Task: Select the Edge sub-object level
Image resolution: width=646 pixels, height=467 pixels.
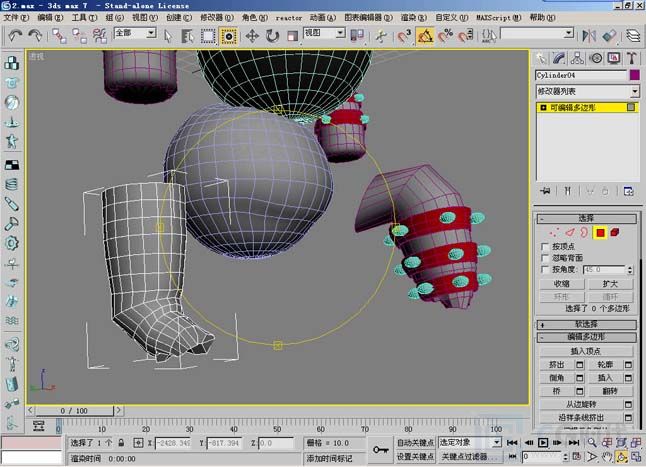Action: 570,233
